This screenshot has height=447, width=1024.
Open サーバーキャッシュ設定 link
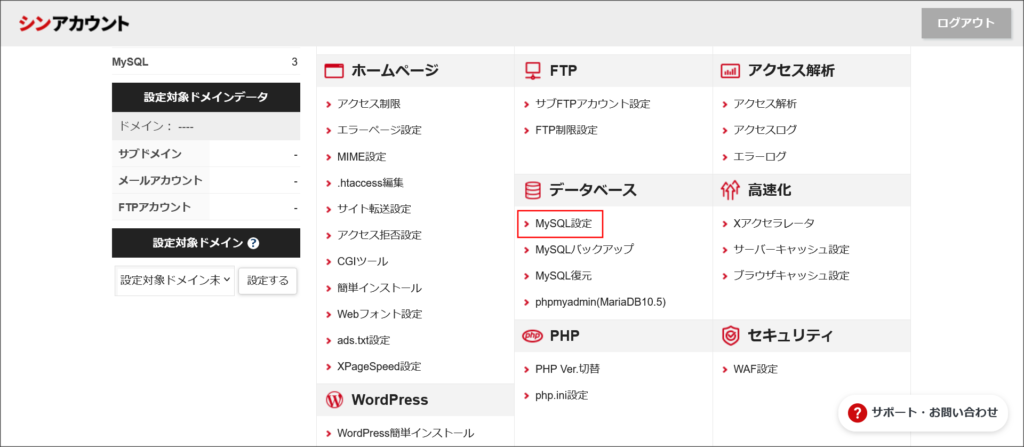point(792,250)
